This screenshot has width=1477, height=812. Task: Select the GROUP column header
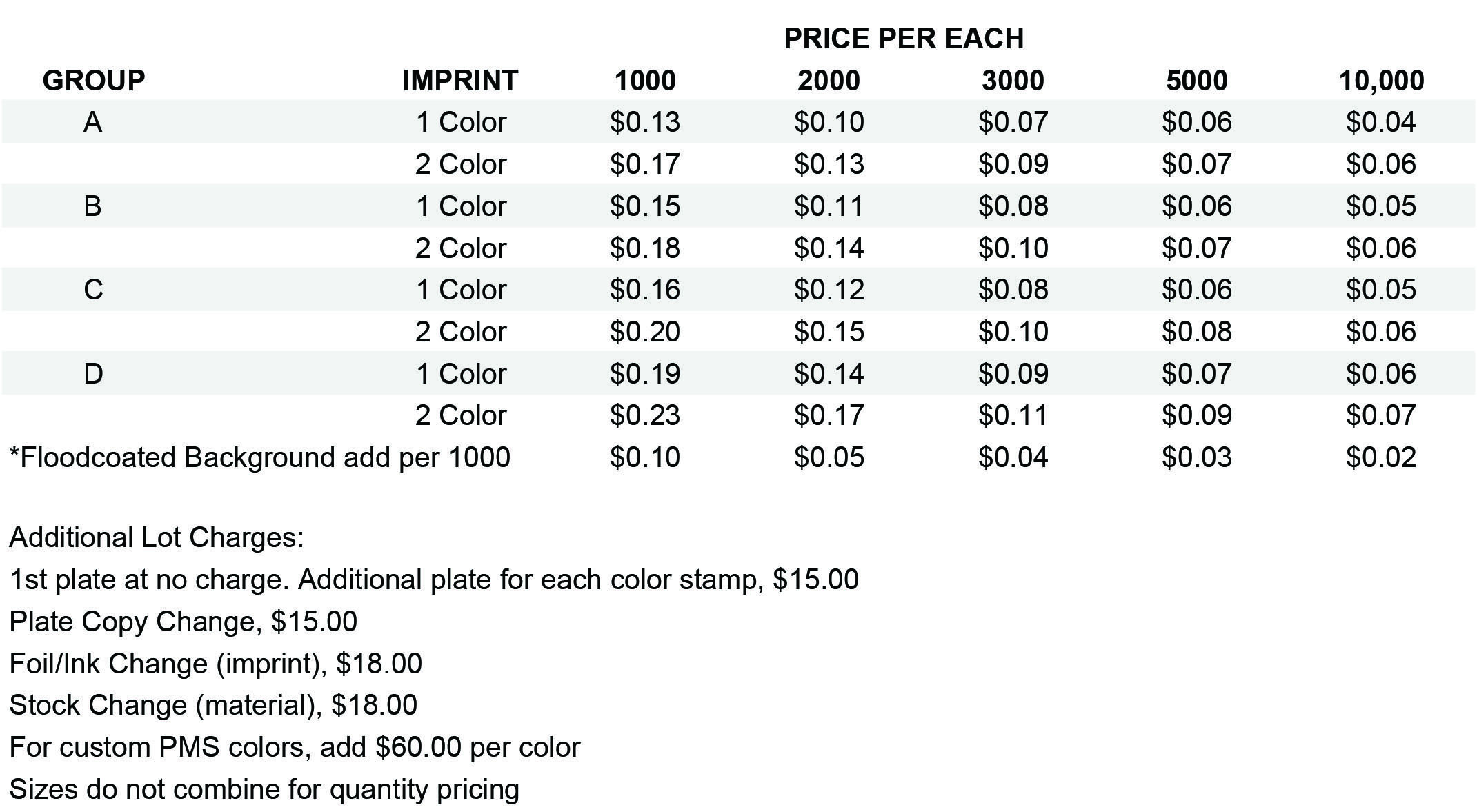[94, 81]
